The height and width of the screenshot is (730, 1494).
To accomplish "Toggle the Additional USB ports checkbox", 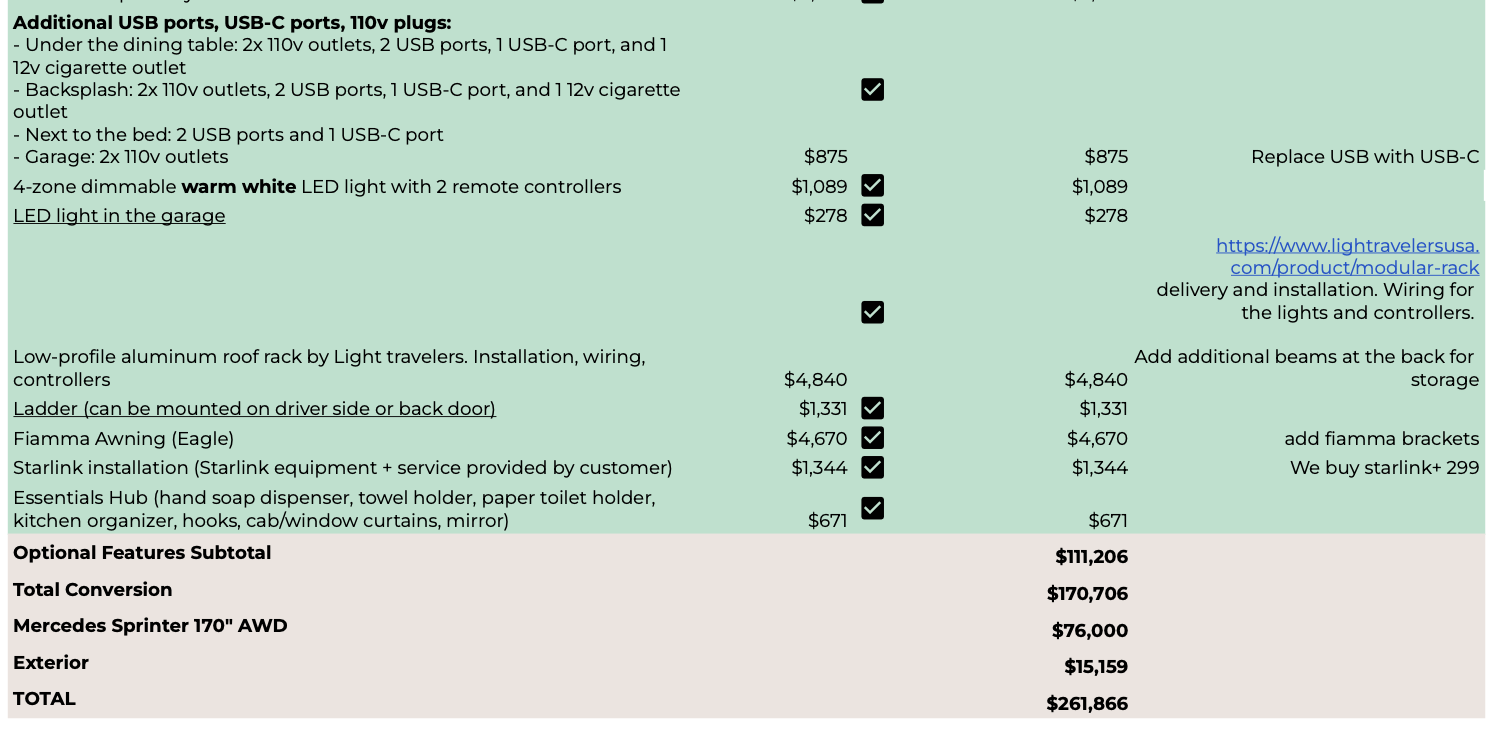I will pyautogui.click(x=872, y=90).
